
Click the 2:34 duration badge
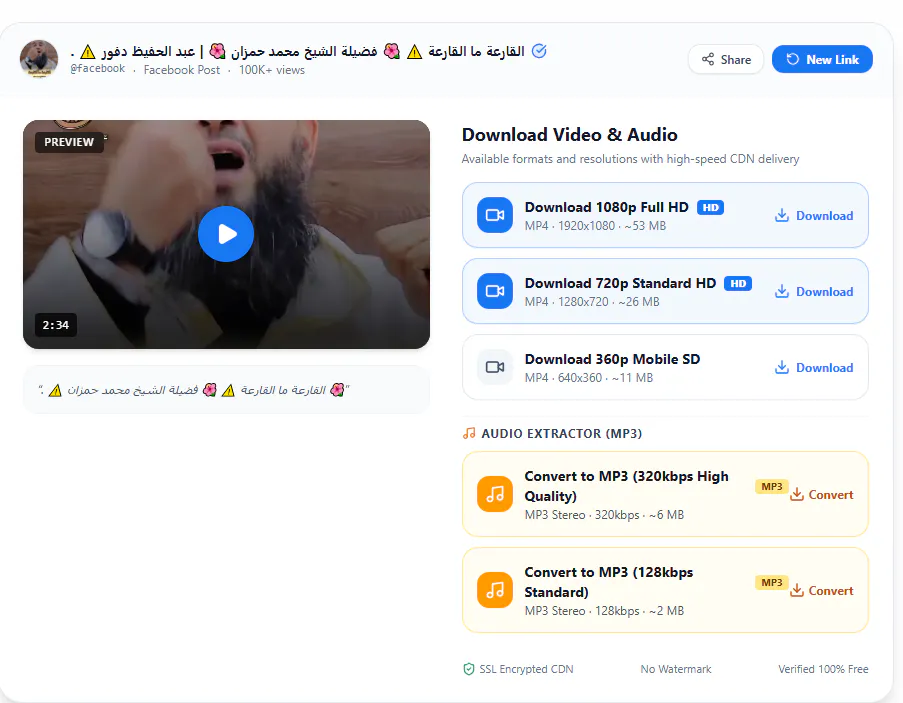coord(56,325)
